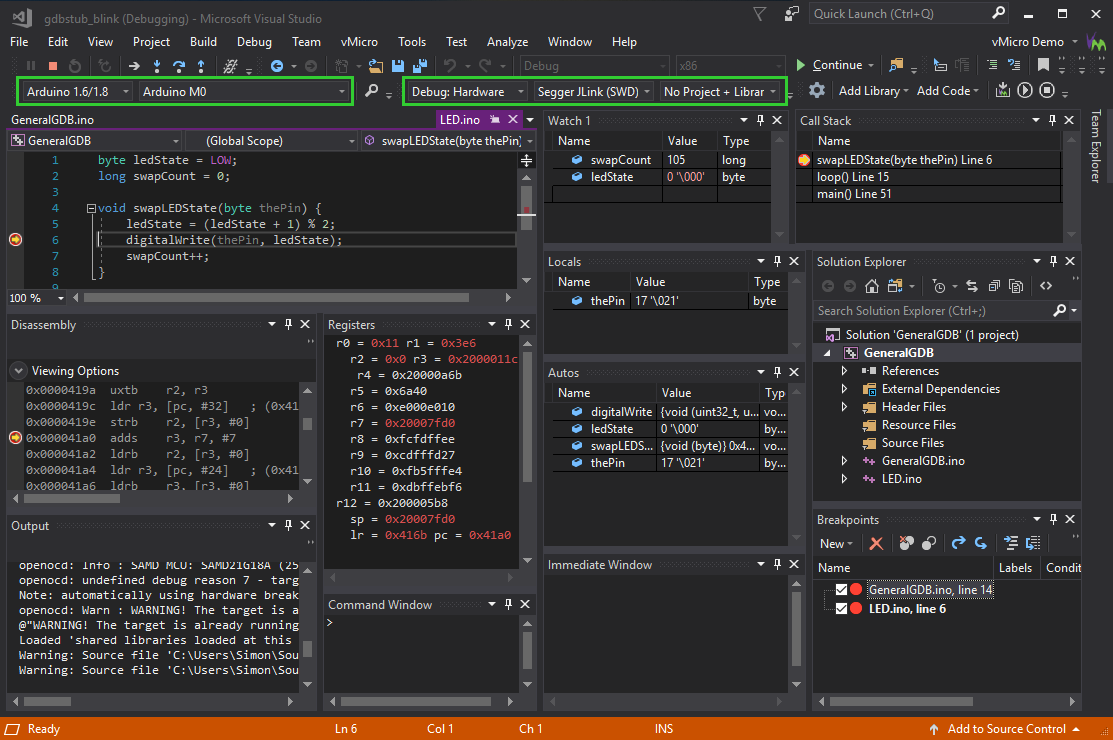Click Solution Explorer Home icon
The height and width of the screenshot is (740, 1113).
tap(872, 286)
